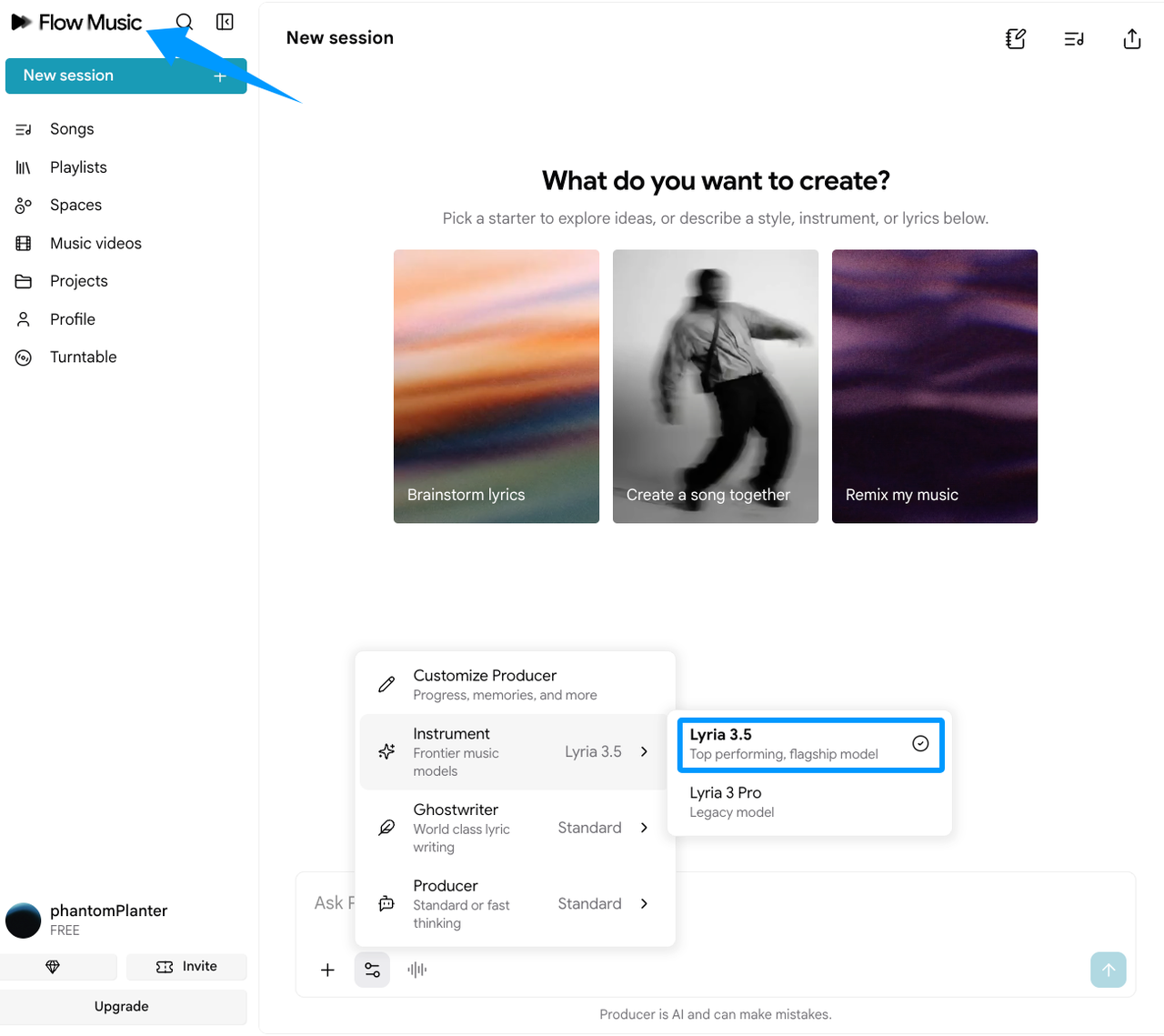Open Turntable

click(83, 357)
